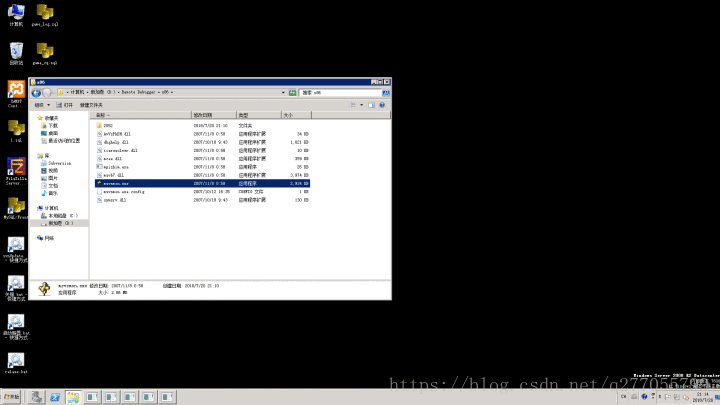The image size is (720, 405).
Task: Toggle the preview pane icon in Explorer
Action: pyautogui.click(x=371, y=105)
